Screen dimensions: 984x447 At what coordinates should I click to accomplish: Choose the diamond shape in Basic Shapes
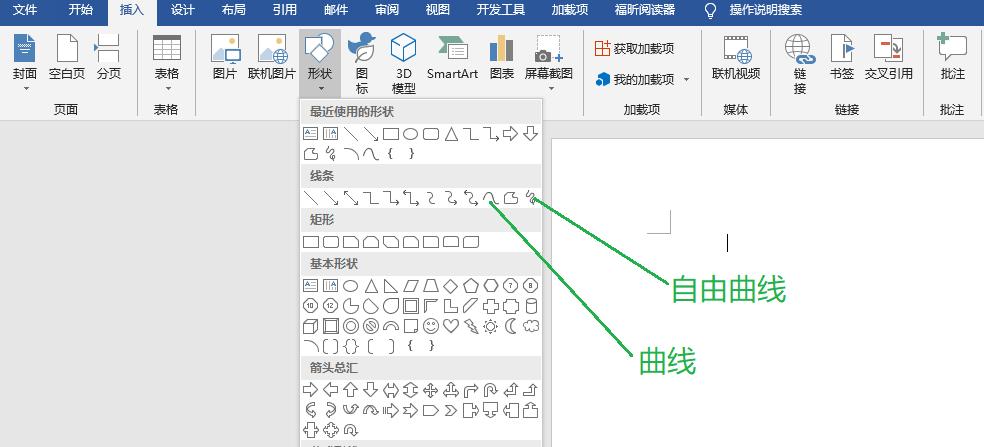[x=451, y=286]
